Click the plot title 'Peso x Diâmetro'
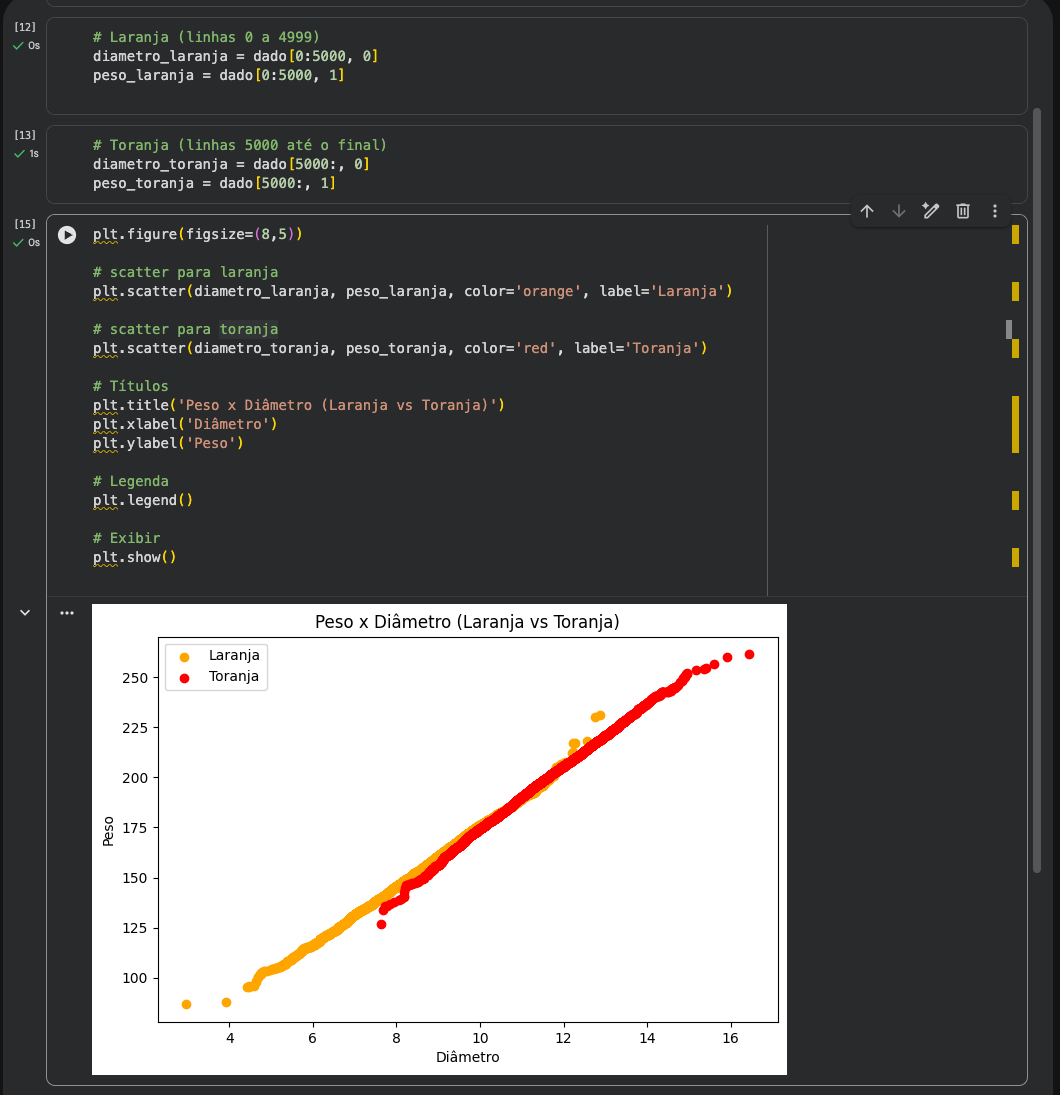1060x1095 pixels. pyautogui.click(x=467, y=622)
